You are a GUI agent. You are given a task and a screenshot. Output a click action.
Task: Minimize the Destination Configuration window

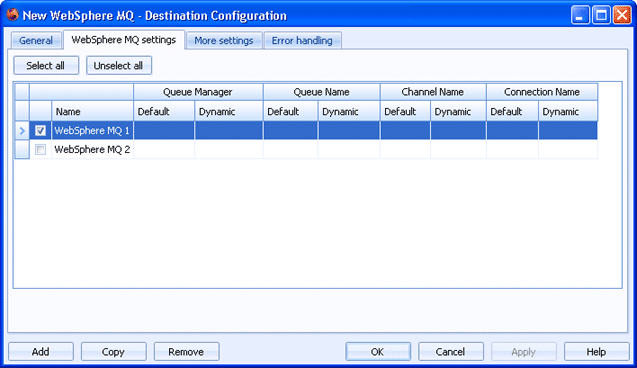580,15
